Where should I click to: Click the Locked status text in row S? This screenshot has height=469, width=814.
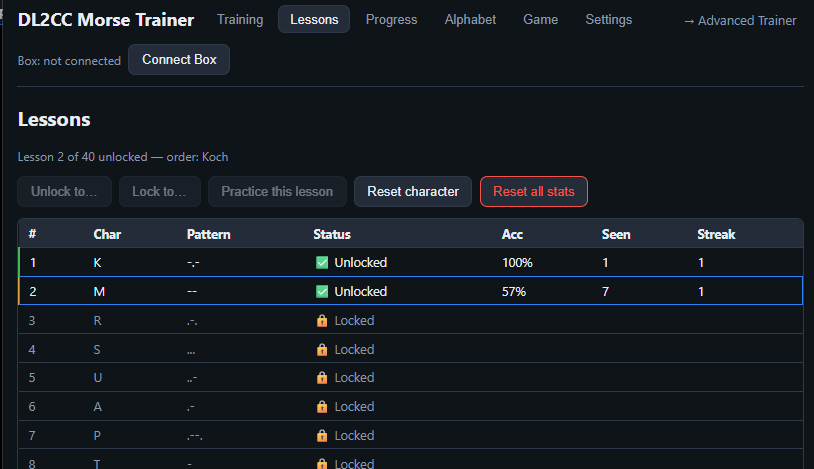[354, 350]
